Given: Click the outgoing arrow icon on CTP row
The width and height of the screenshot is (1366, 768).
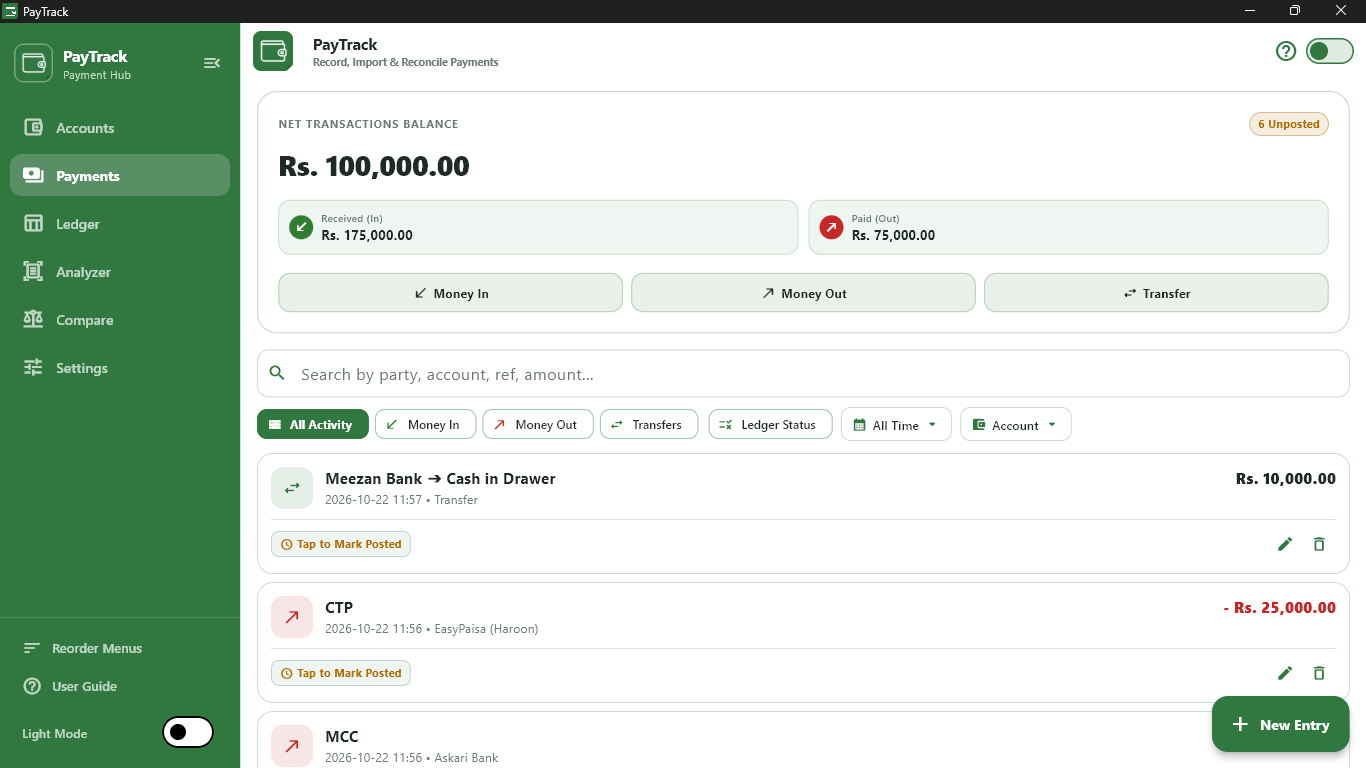Looking at the screenshot, I should coord(292,617).
